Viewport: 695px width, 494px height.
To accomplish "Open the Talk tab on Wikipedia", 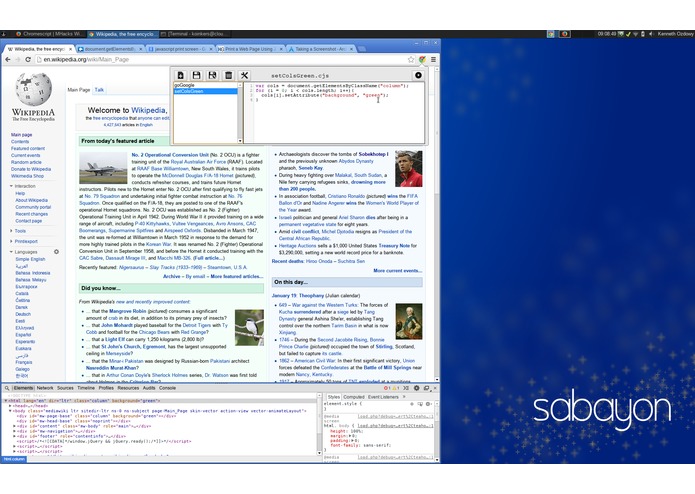I will (x=99, y=90).
